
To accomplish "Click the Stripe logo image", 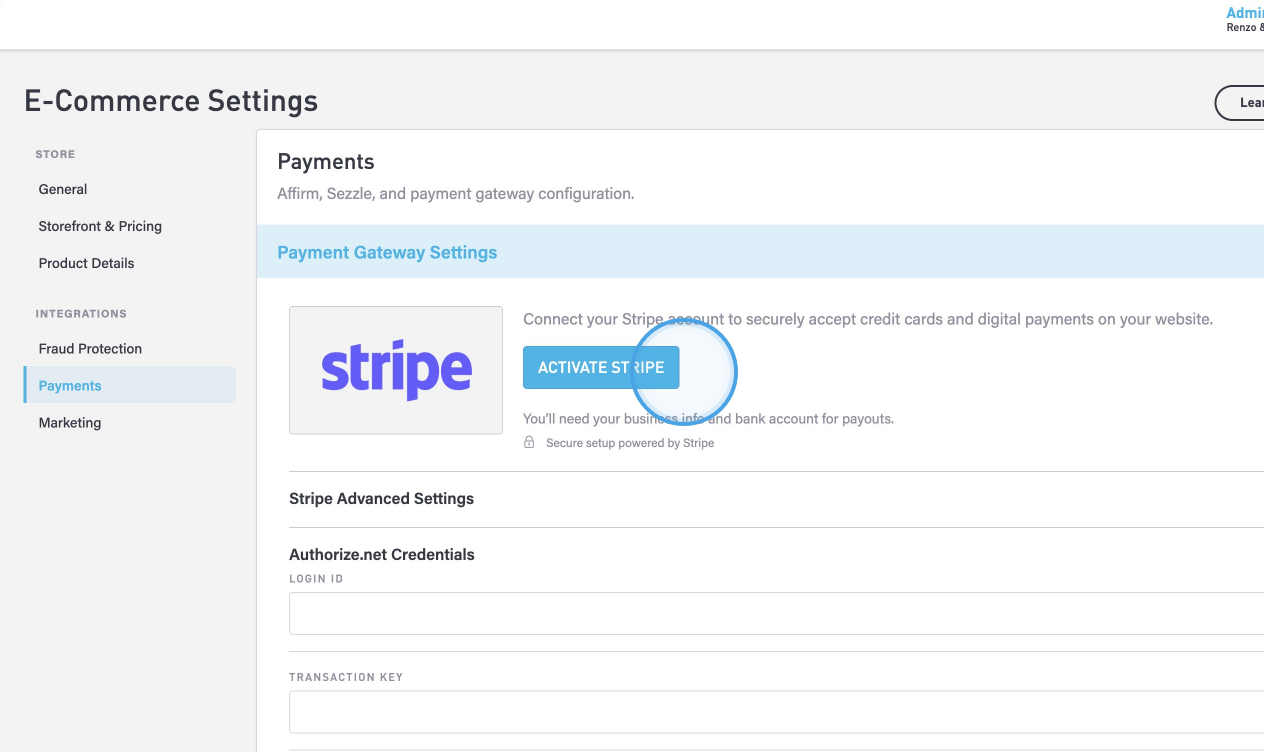I will 396,370.
